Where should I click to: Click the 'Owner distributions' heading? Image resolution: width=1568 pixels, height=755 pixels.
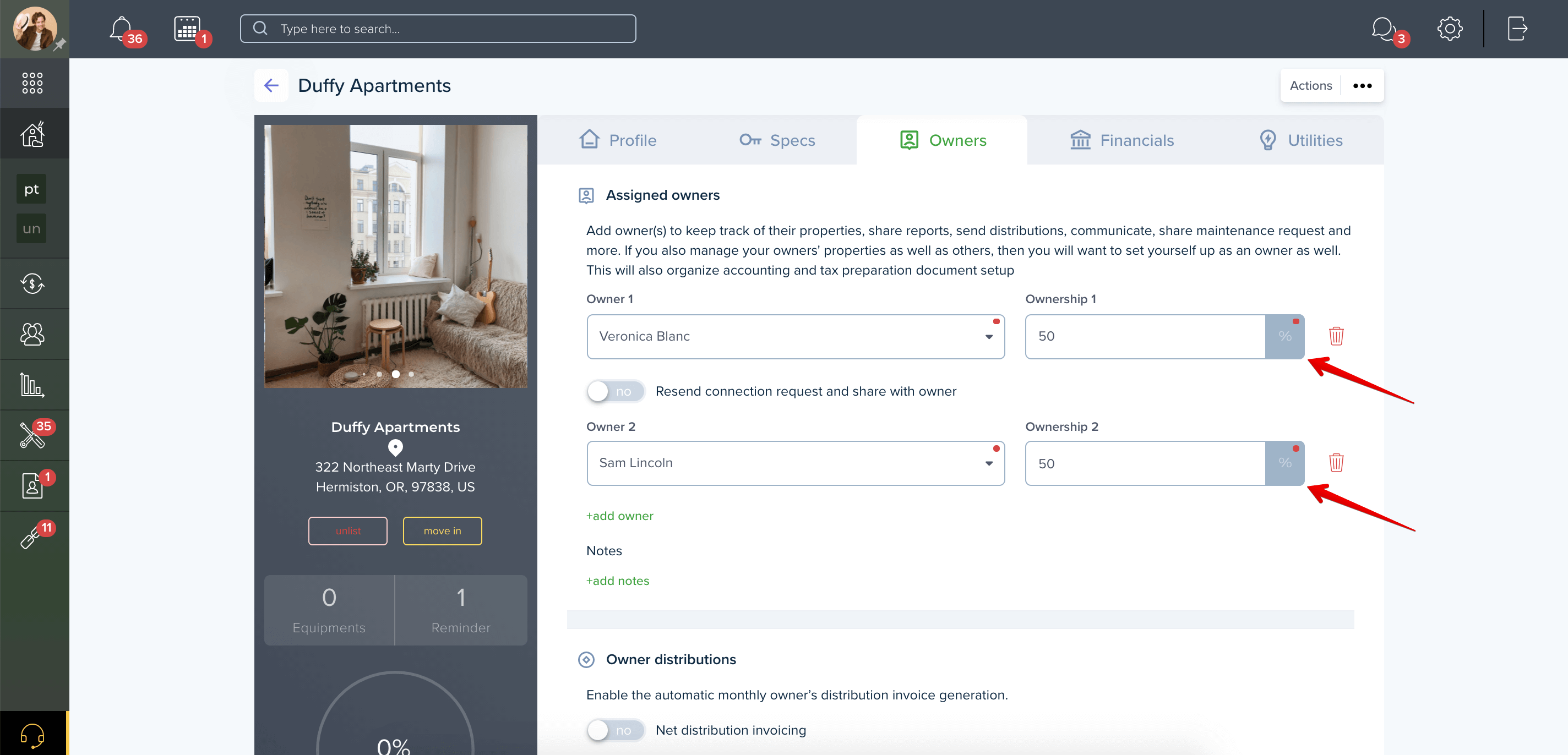pos(671,659)
